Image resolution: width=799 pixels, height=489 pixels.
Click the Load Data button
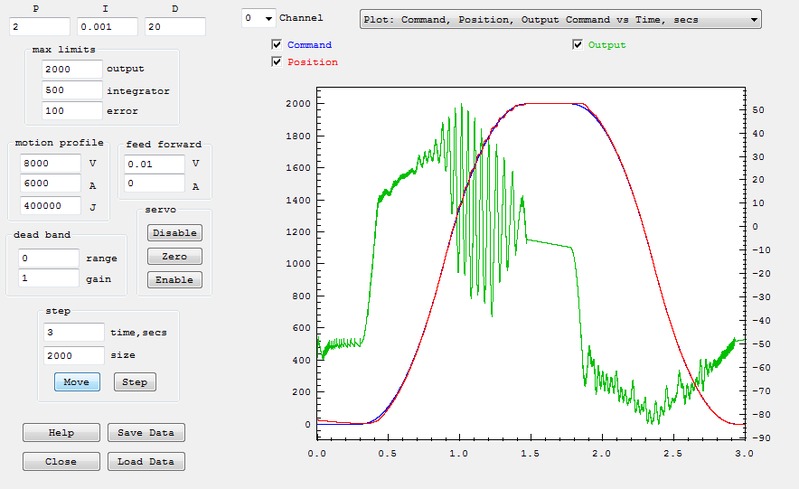tap(146, 461)
